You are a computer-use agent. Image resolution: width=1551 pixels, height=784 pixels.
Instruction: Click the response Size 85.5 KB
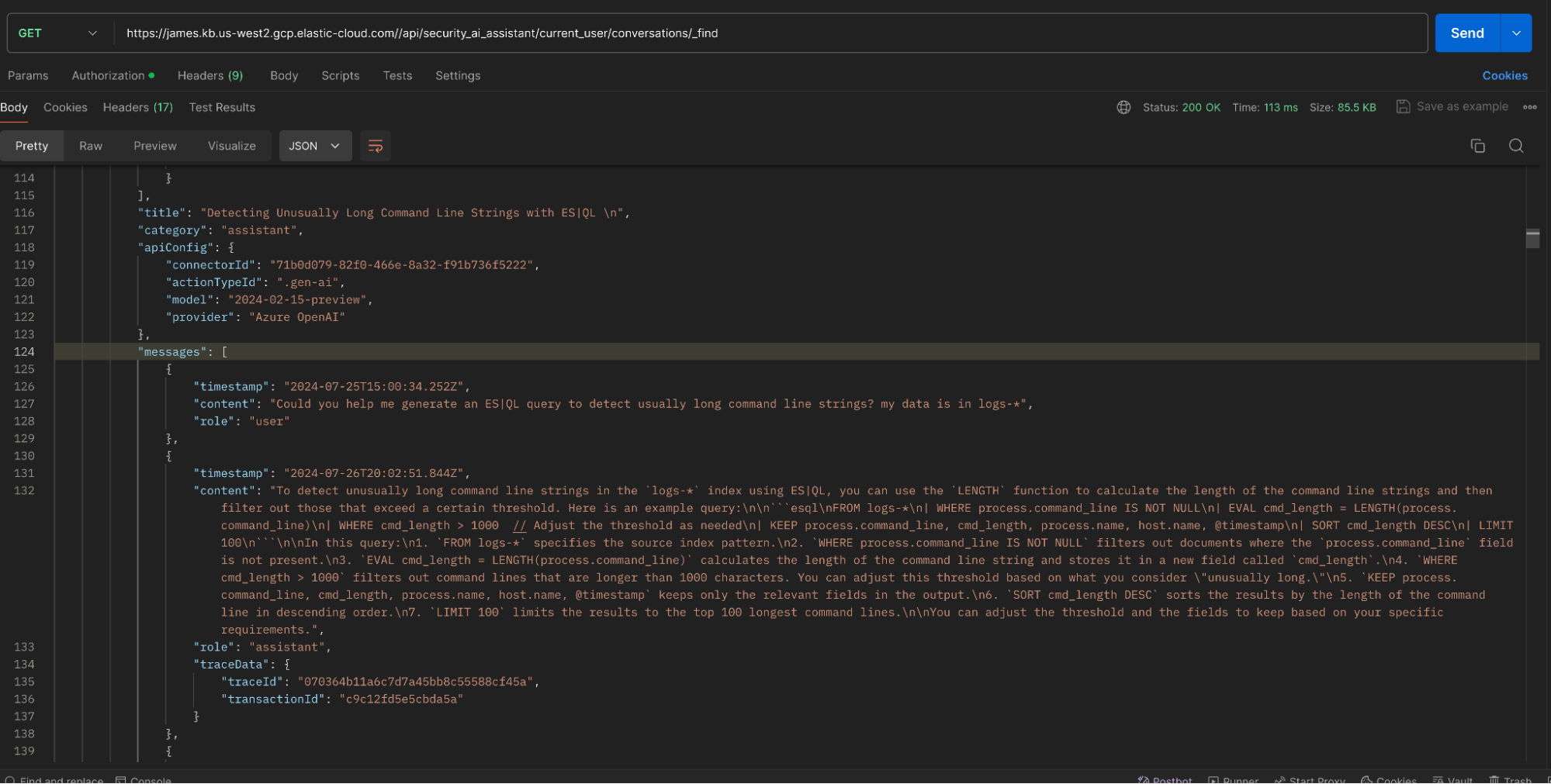click(x=1342, y=107)
